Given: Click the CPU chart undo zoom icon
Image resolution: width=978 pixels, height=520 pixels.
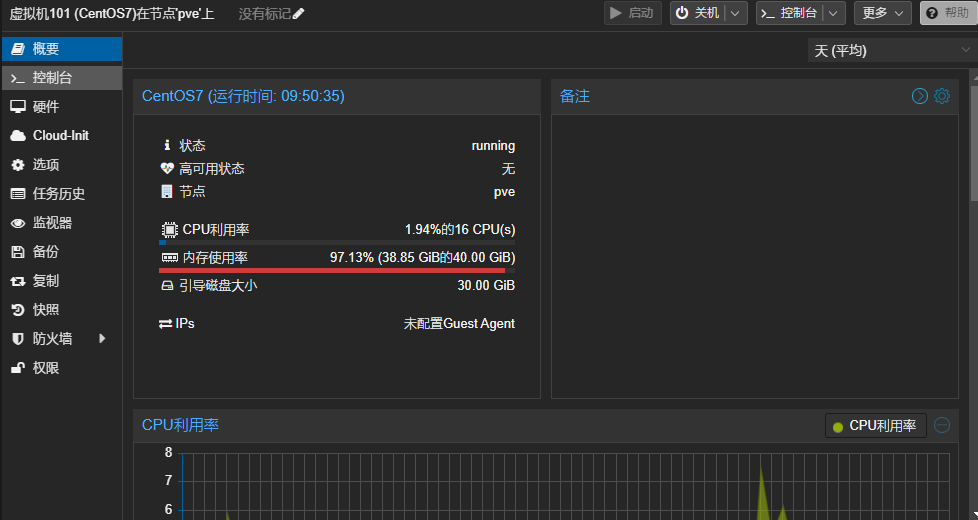Looking at the screenshot, I should click(x=942, y=425).
